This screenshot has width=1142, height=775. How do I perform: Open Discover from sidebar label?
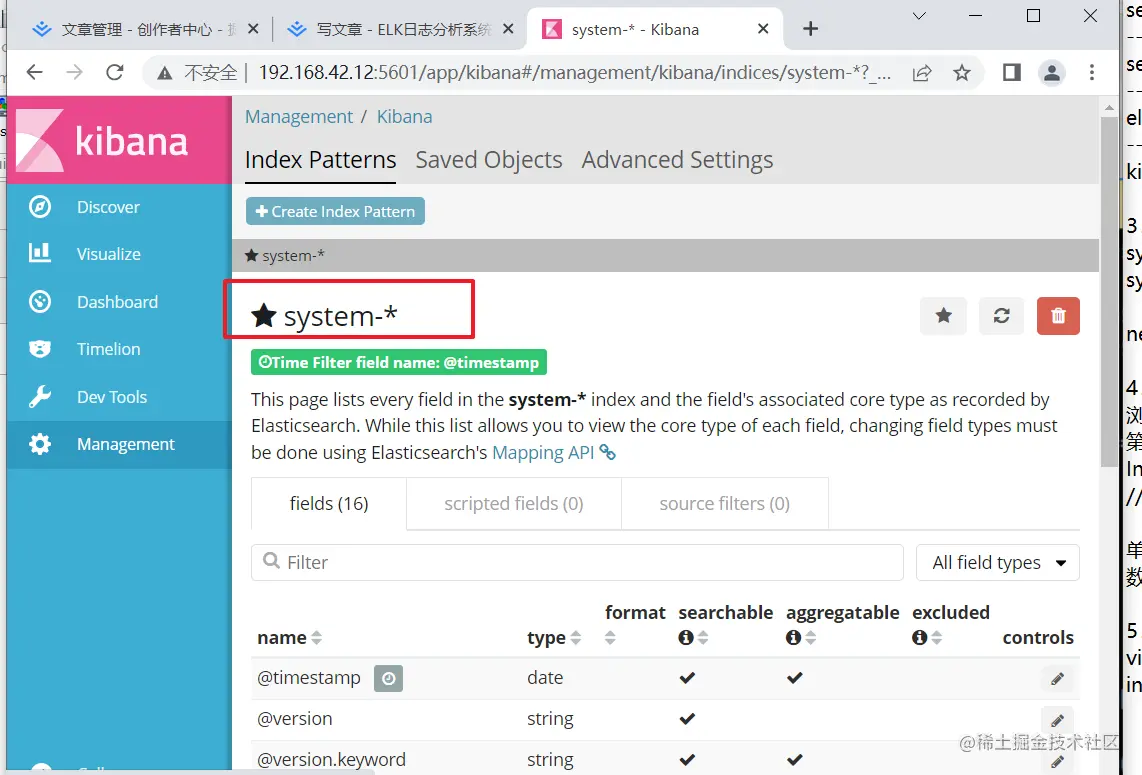(109, 207)
